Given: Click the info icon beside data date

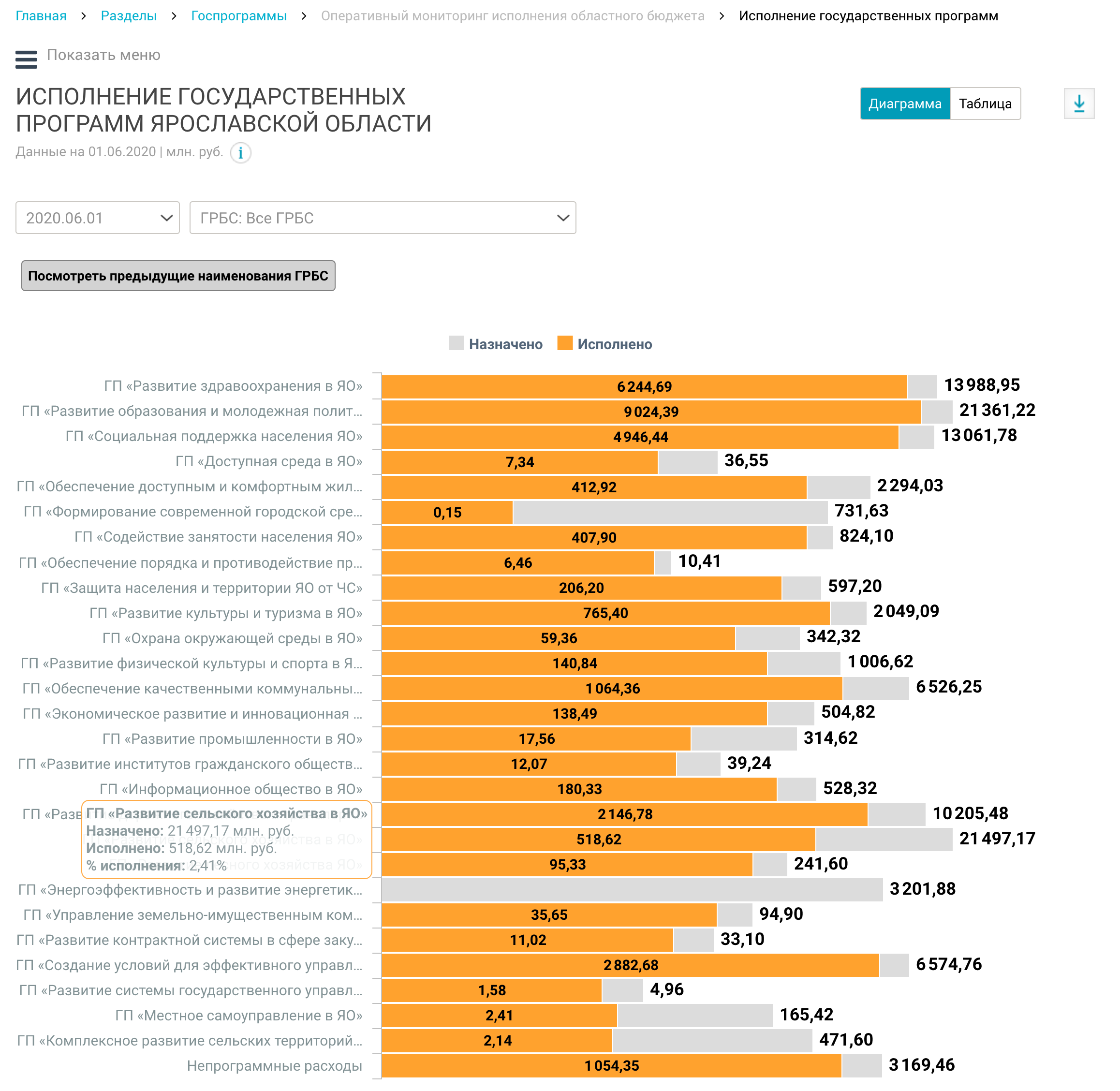Looking at the screenshot, I should click(x=241, y=153).
